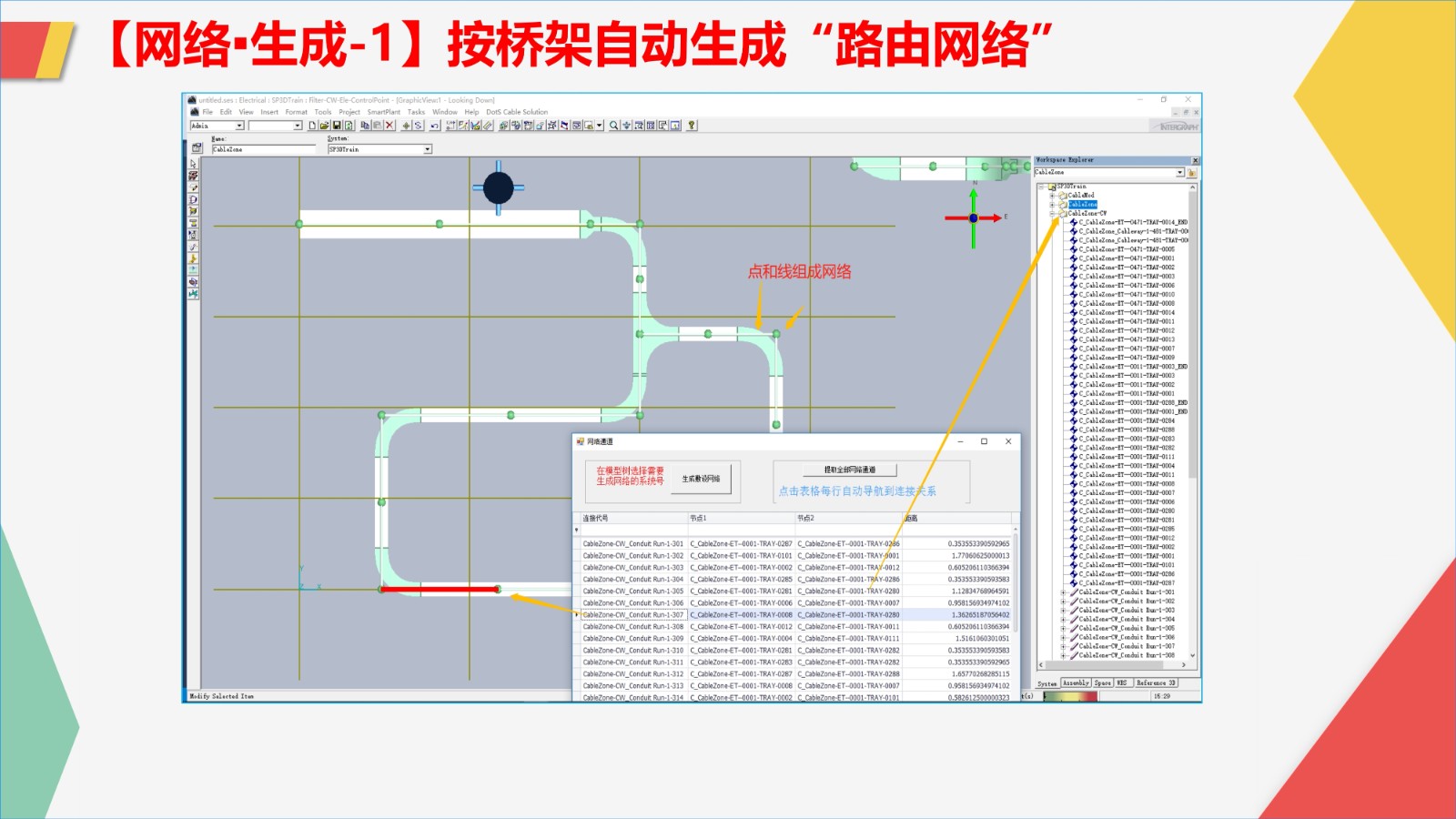
Task: Switch to the Assembly tab
Action: [x=1076, y=682]
